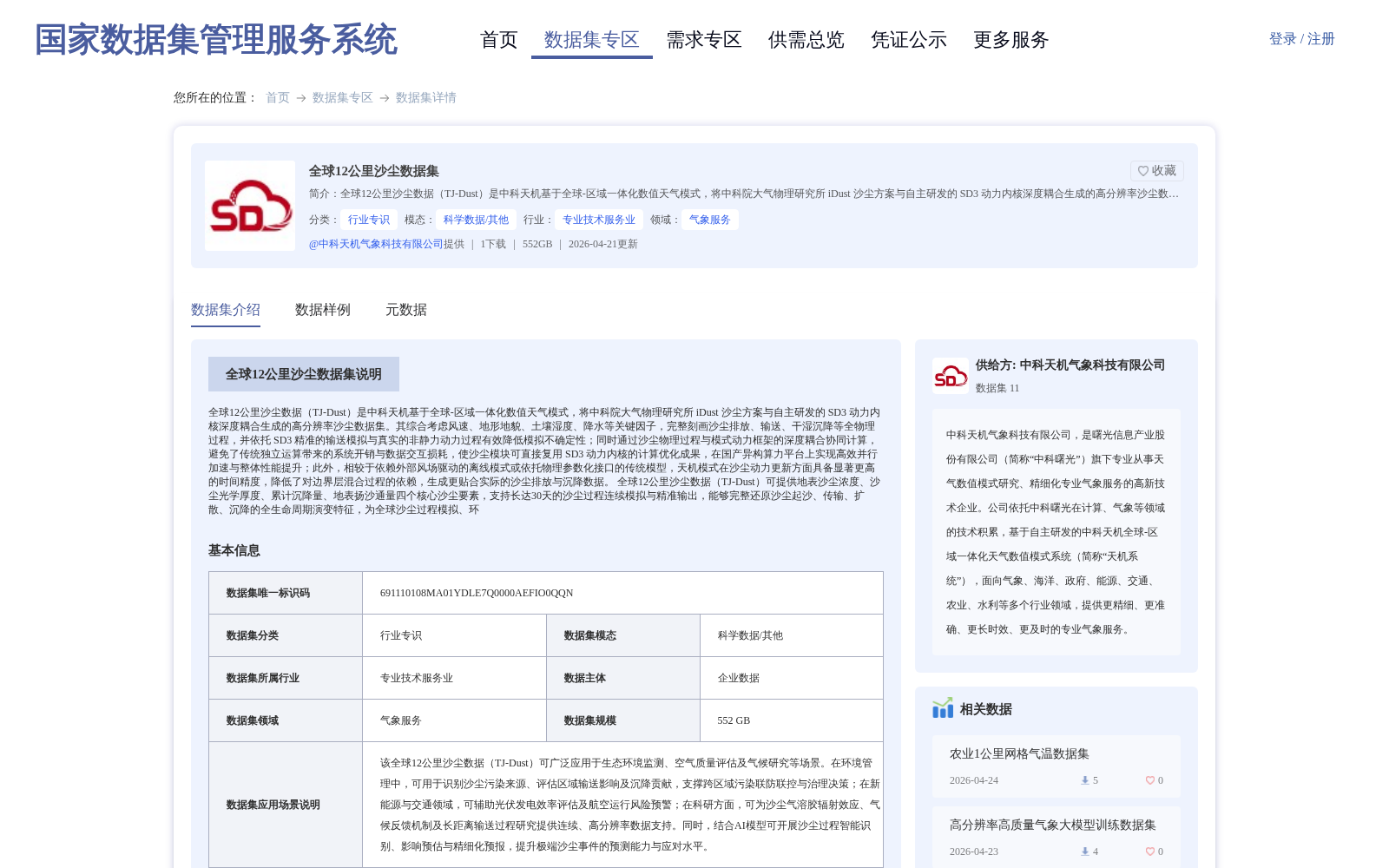Click heart icon on 农业1公里网格气温数据集 card
This screenshot has height=868, width=1389.
click(1149, 780)
